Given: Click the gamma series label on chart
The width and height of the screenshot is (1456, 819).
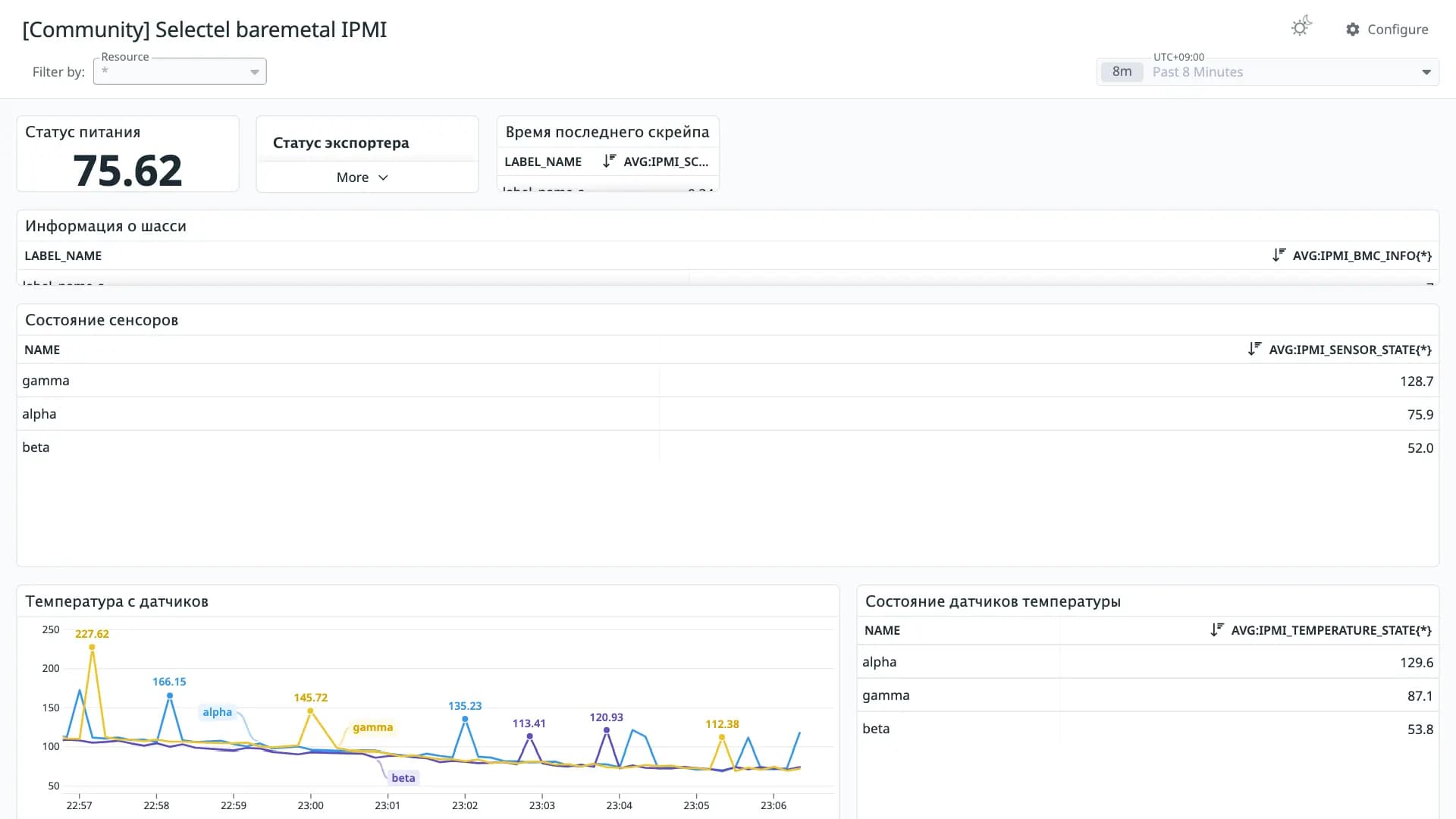Looking at the screenshot, I should pos(372,726).
